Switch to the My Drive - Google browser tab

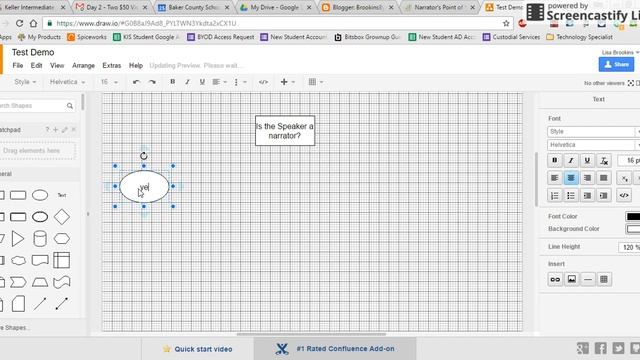click(x=275, y=7)
